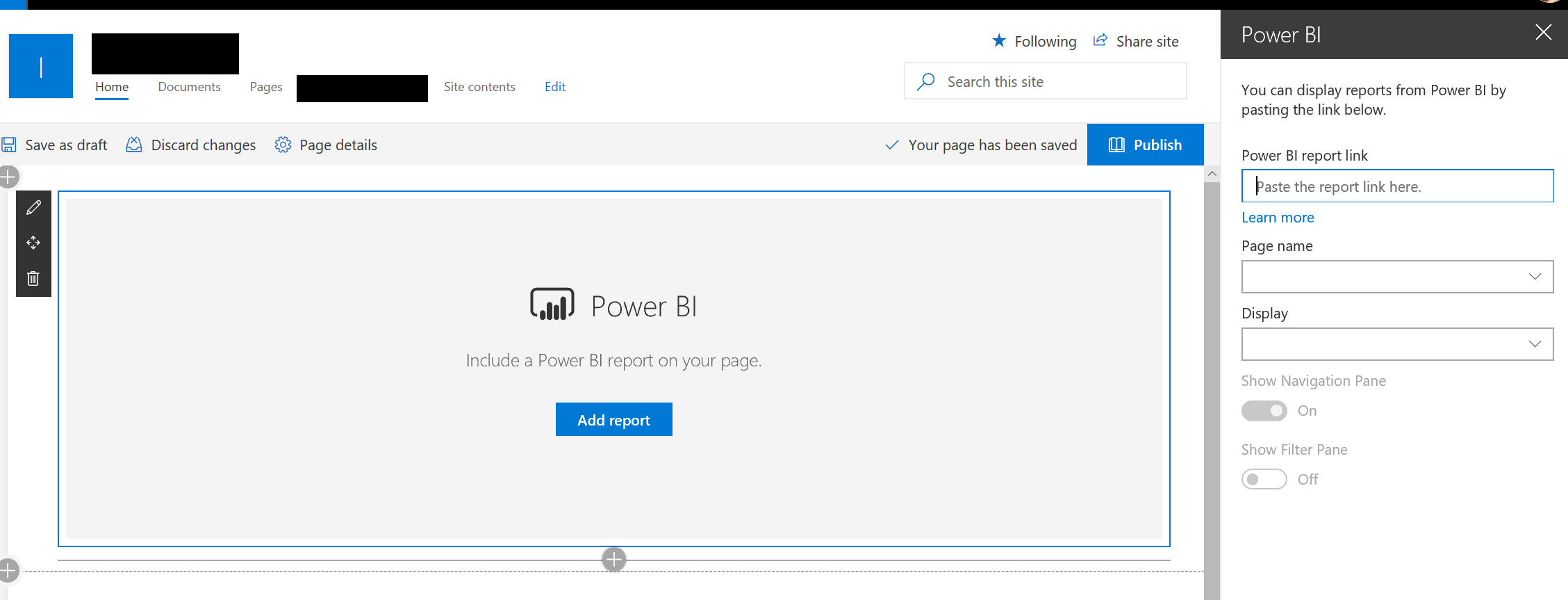
Task: Open the Pages nav item
Action: tap(266, 87)
